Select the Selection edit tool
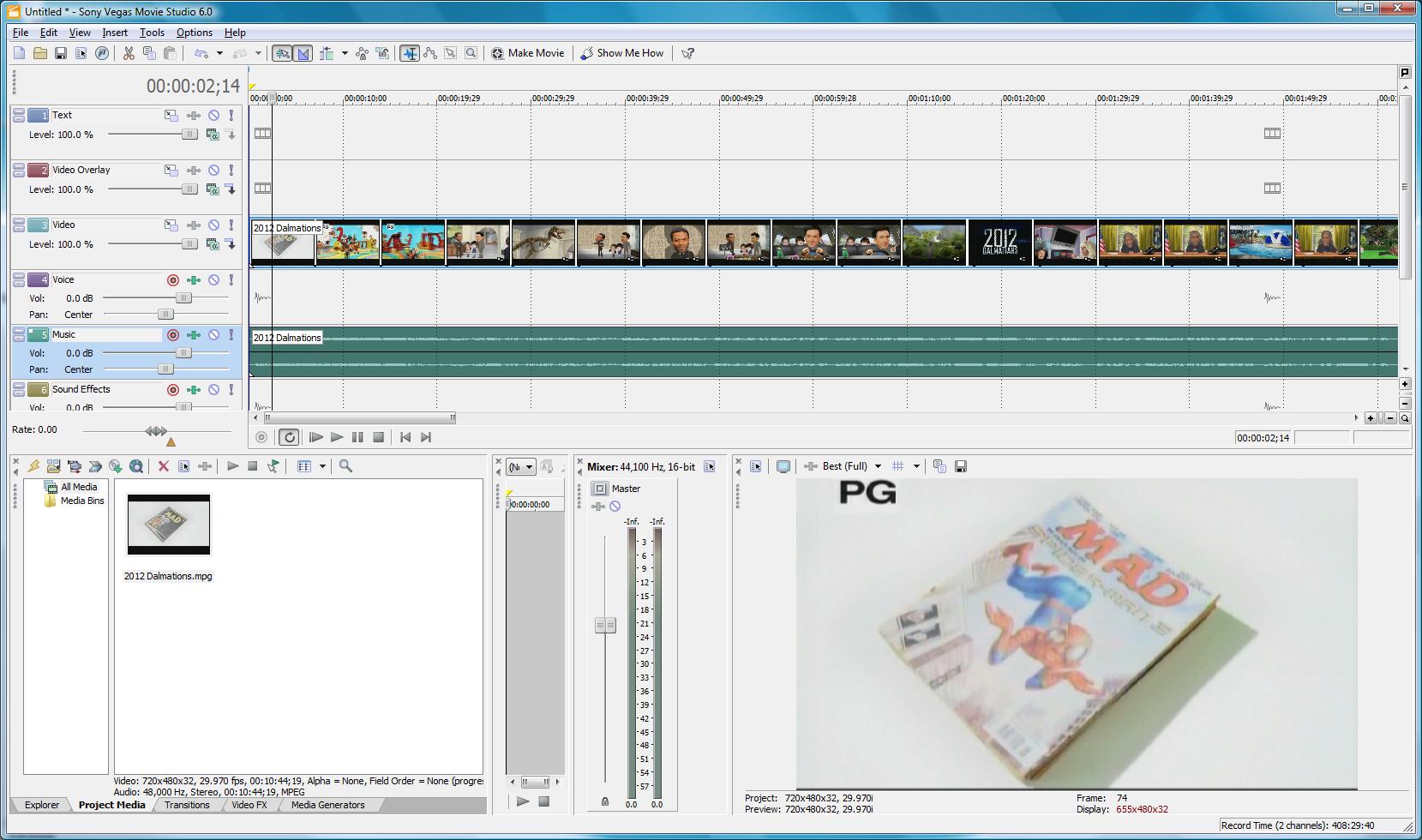 (x=451, y=53)
